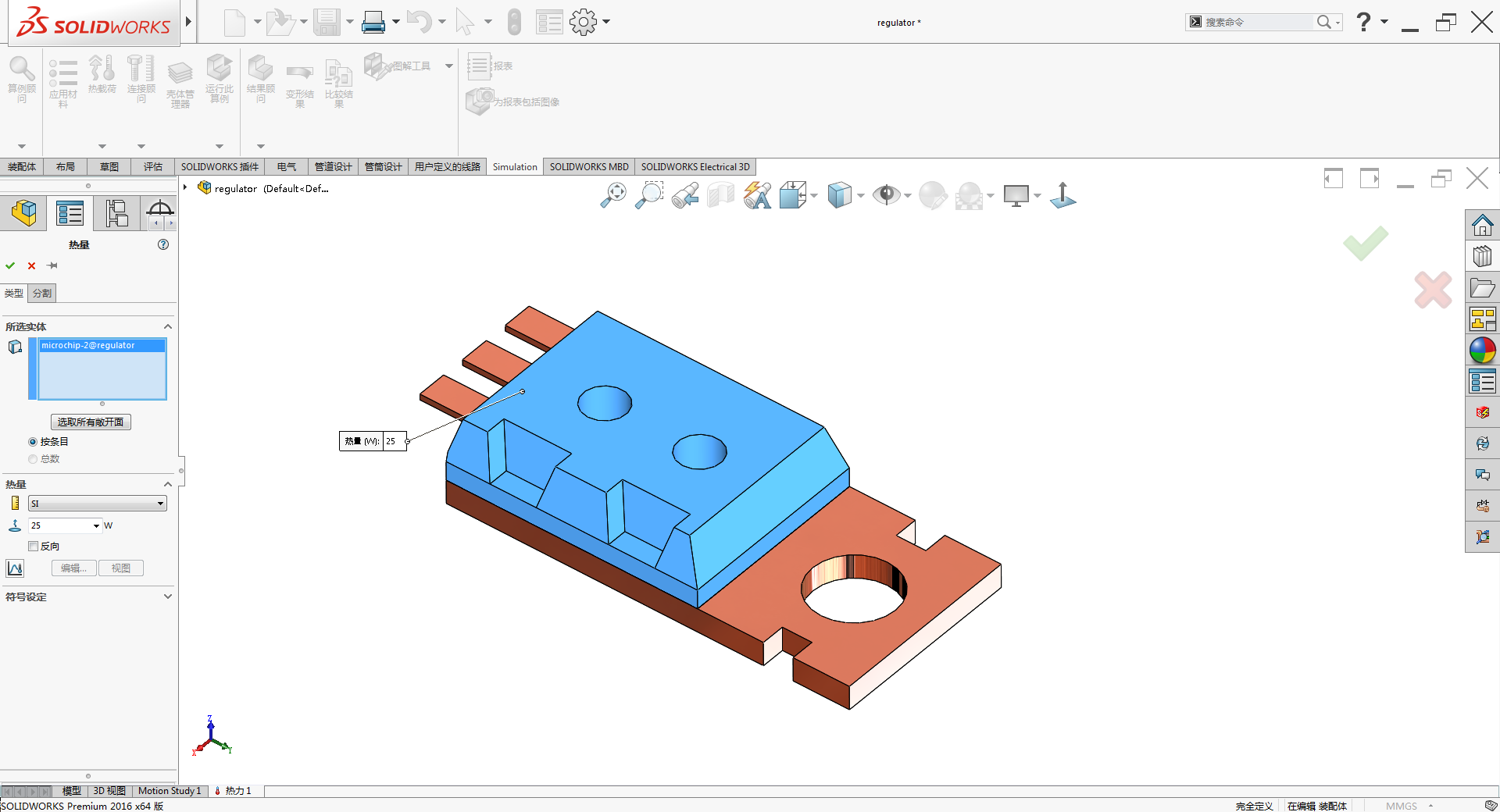
Task: Click the zoom to area icon
Action: pyautogui.click(x=649, y=194)
